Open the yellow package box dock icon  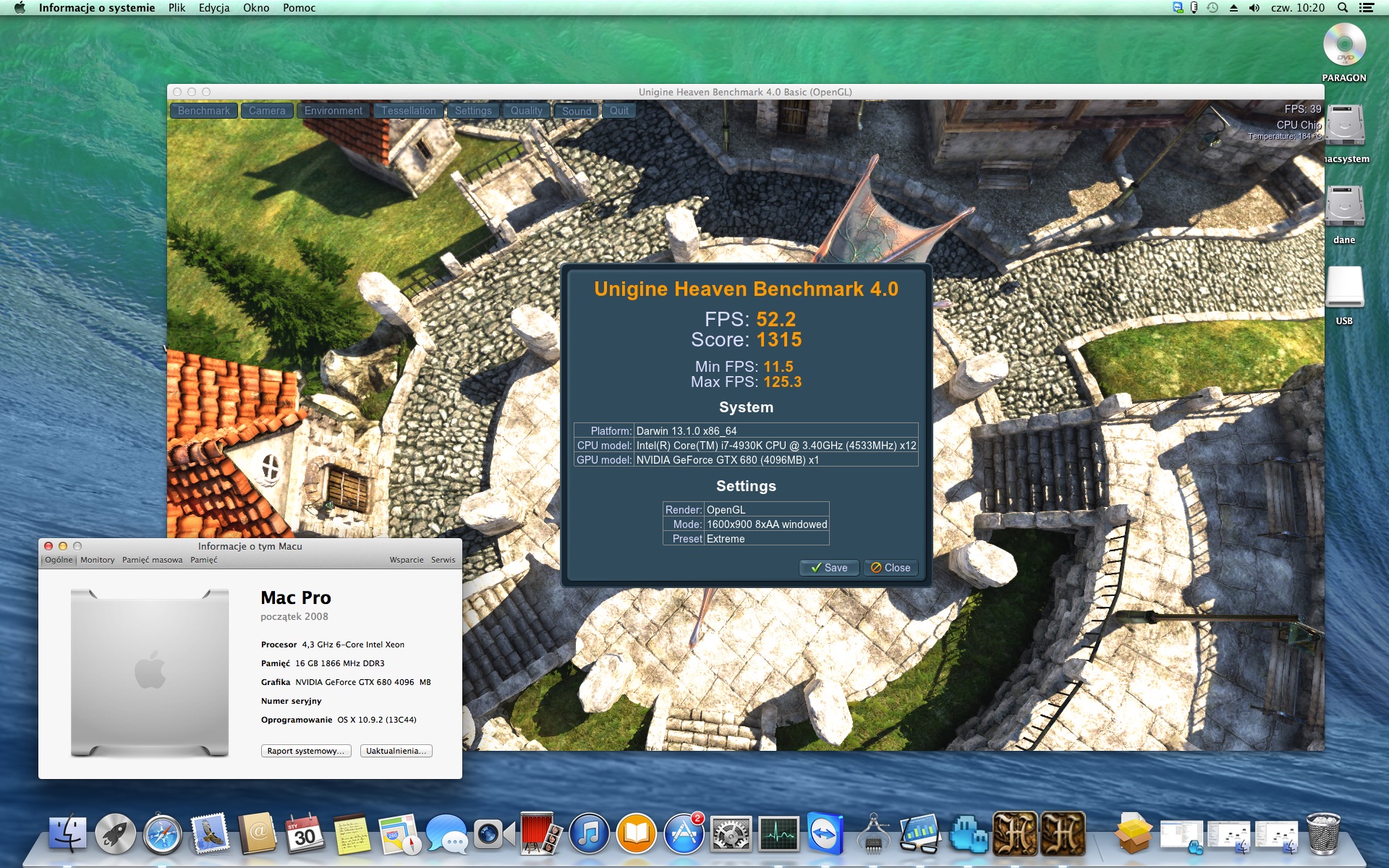pos(1134,834)
